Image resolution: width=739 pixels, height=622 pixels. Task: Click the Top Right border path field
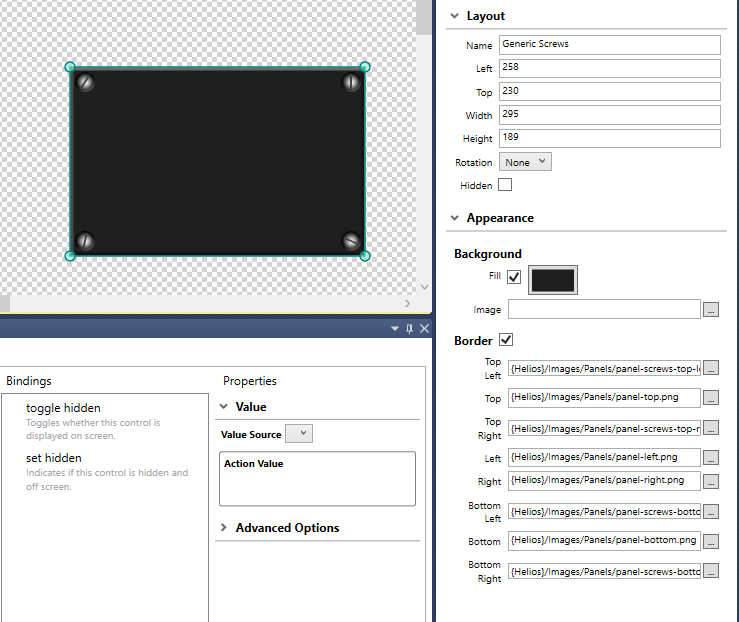pos(604,428)
